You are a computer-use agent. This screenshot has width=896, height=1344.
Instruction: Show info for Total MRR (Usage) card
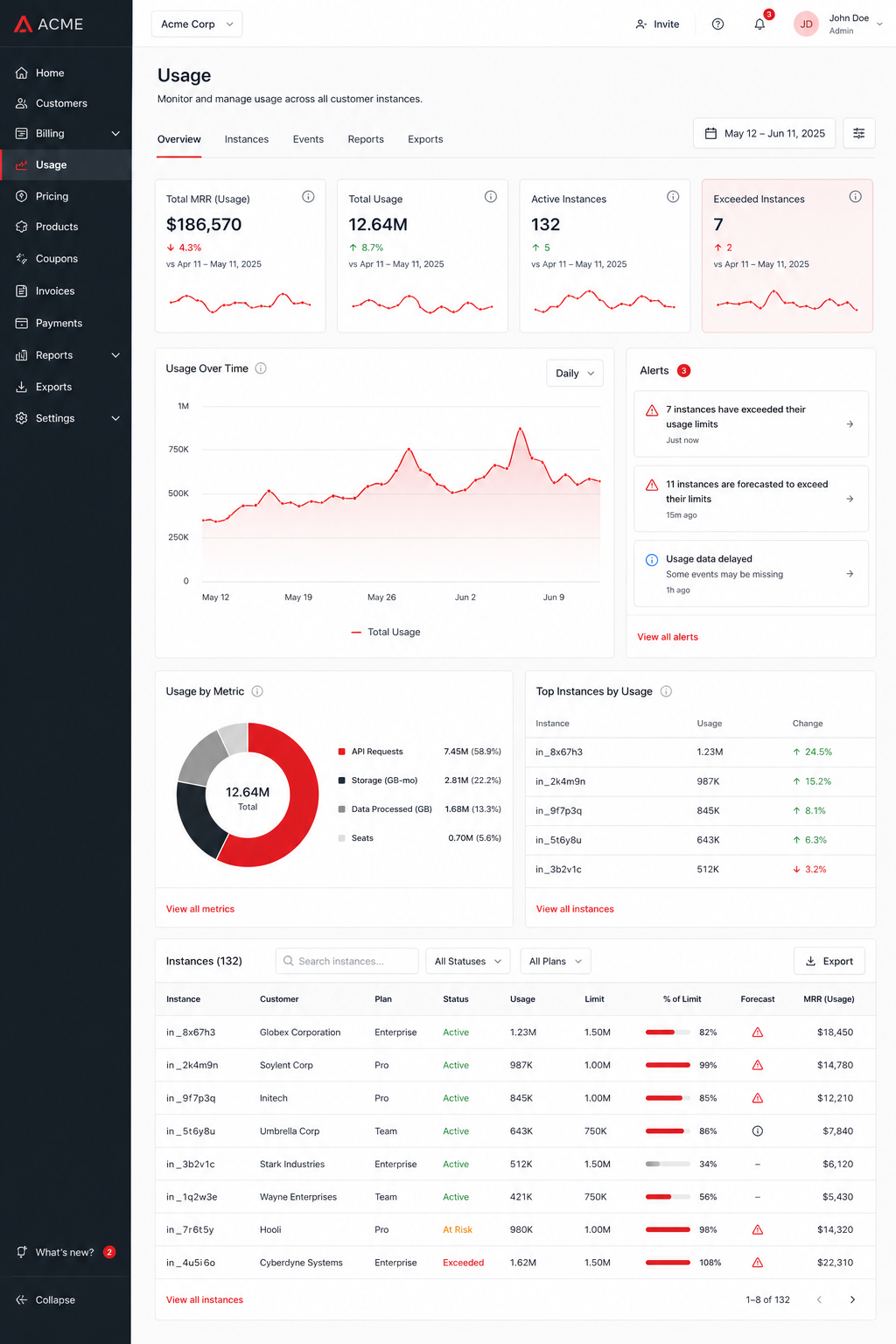click(308, 197)
